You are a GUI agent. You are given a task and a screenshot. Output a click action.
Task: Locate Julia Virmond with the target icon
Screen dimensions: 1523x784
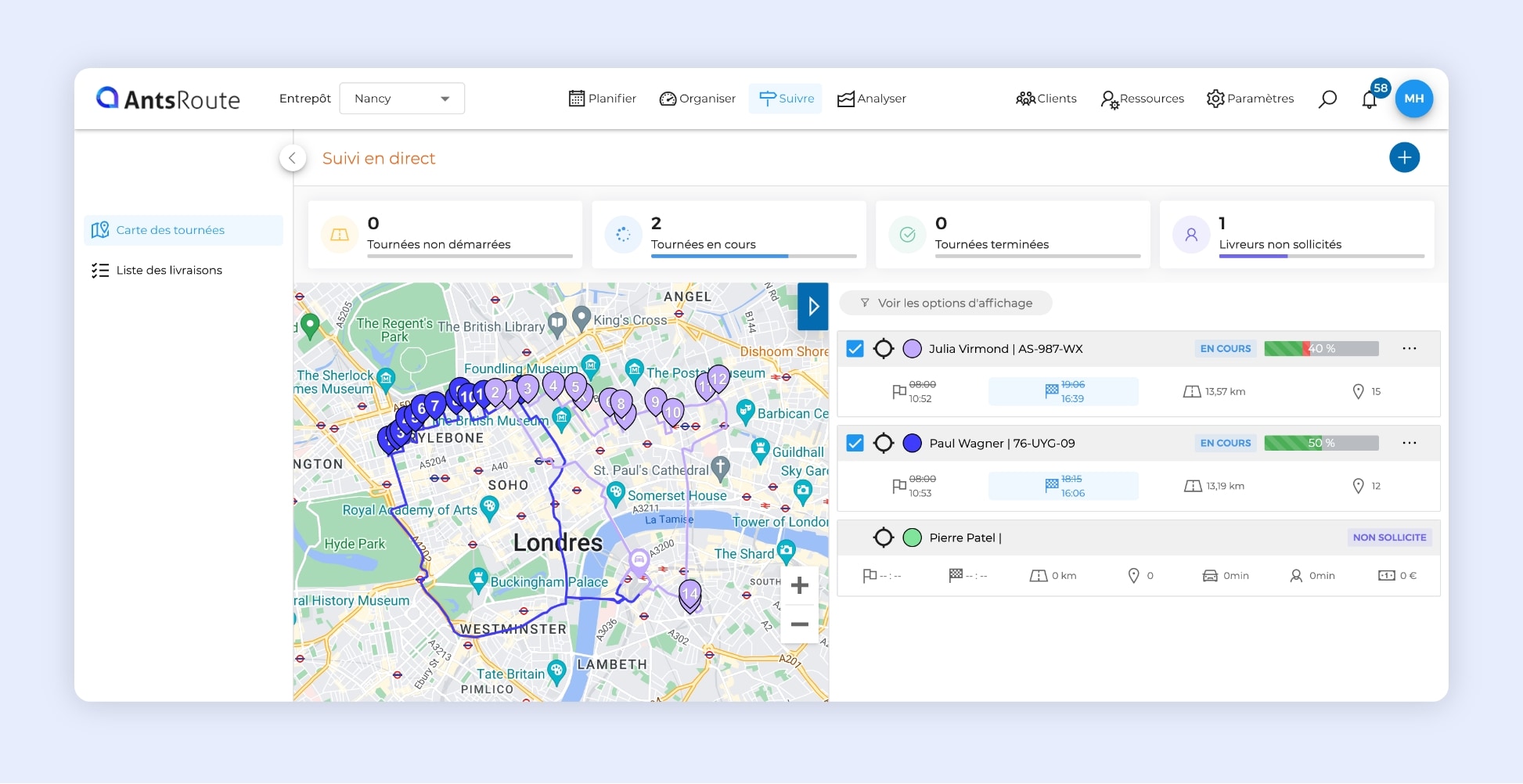884,349
